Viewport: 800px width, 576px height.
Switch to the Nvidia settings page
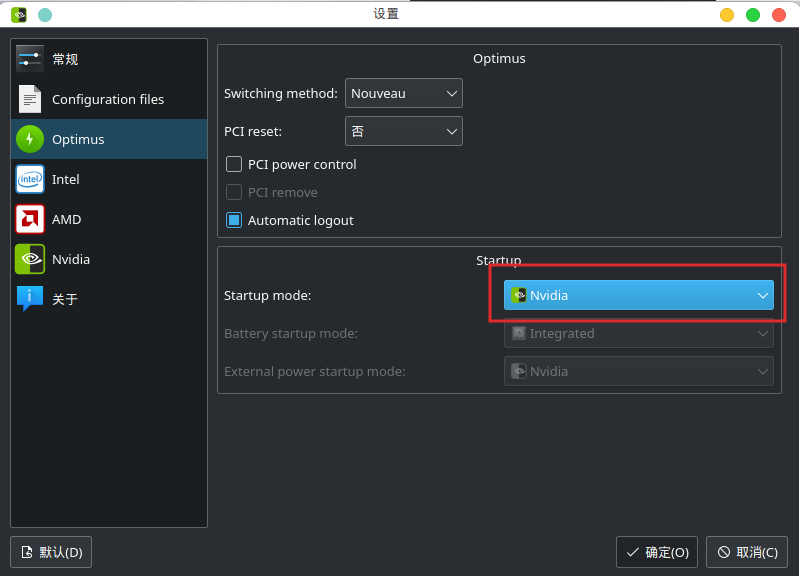109,259
